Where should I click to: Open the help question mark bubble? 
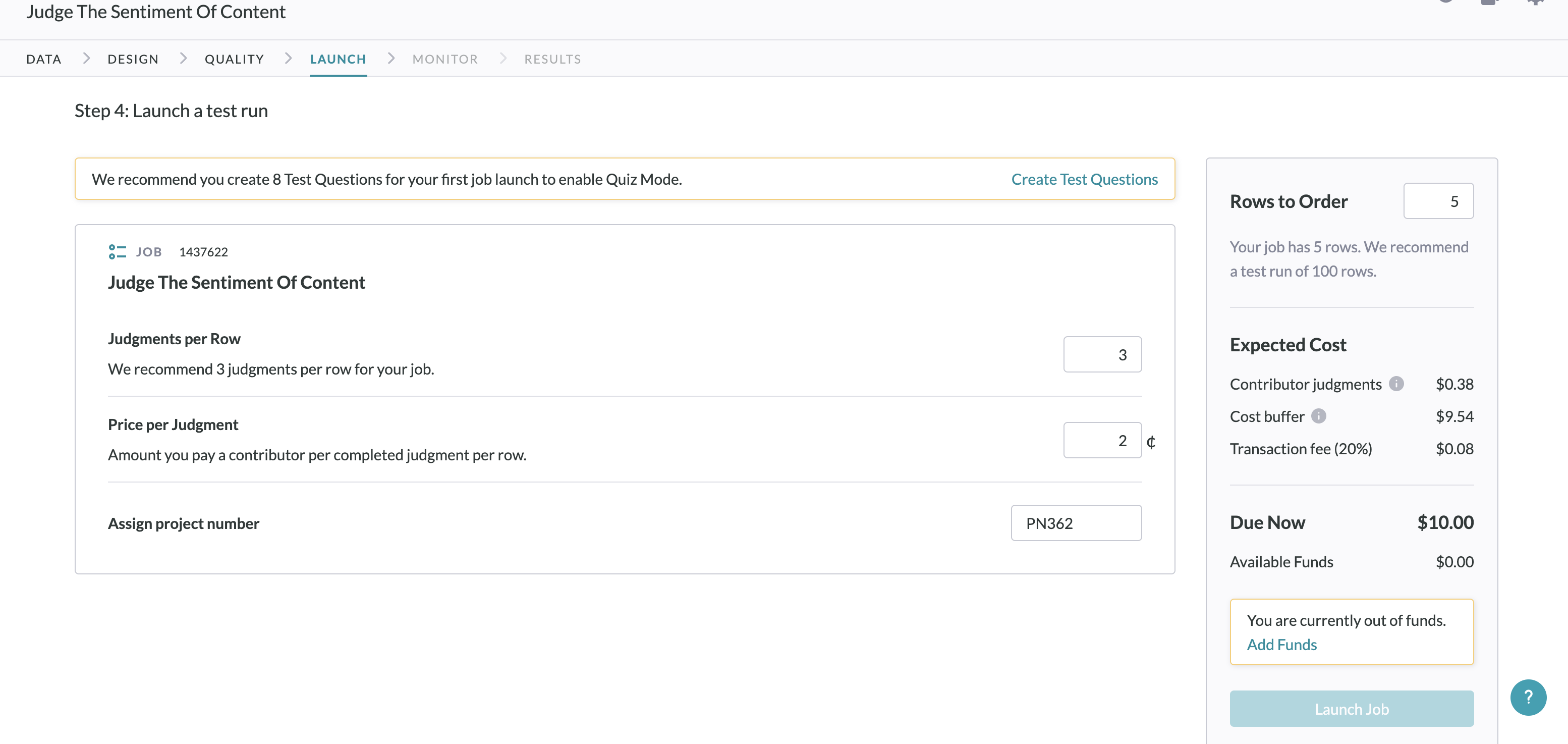click(x=1528, y=697)
